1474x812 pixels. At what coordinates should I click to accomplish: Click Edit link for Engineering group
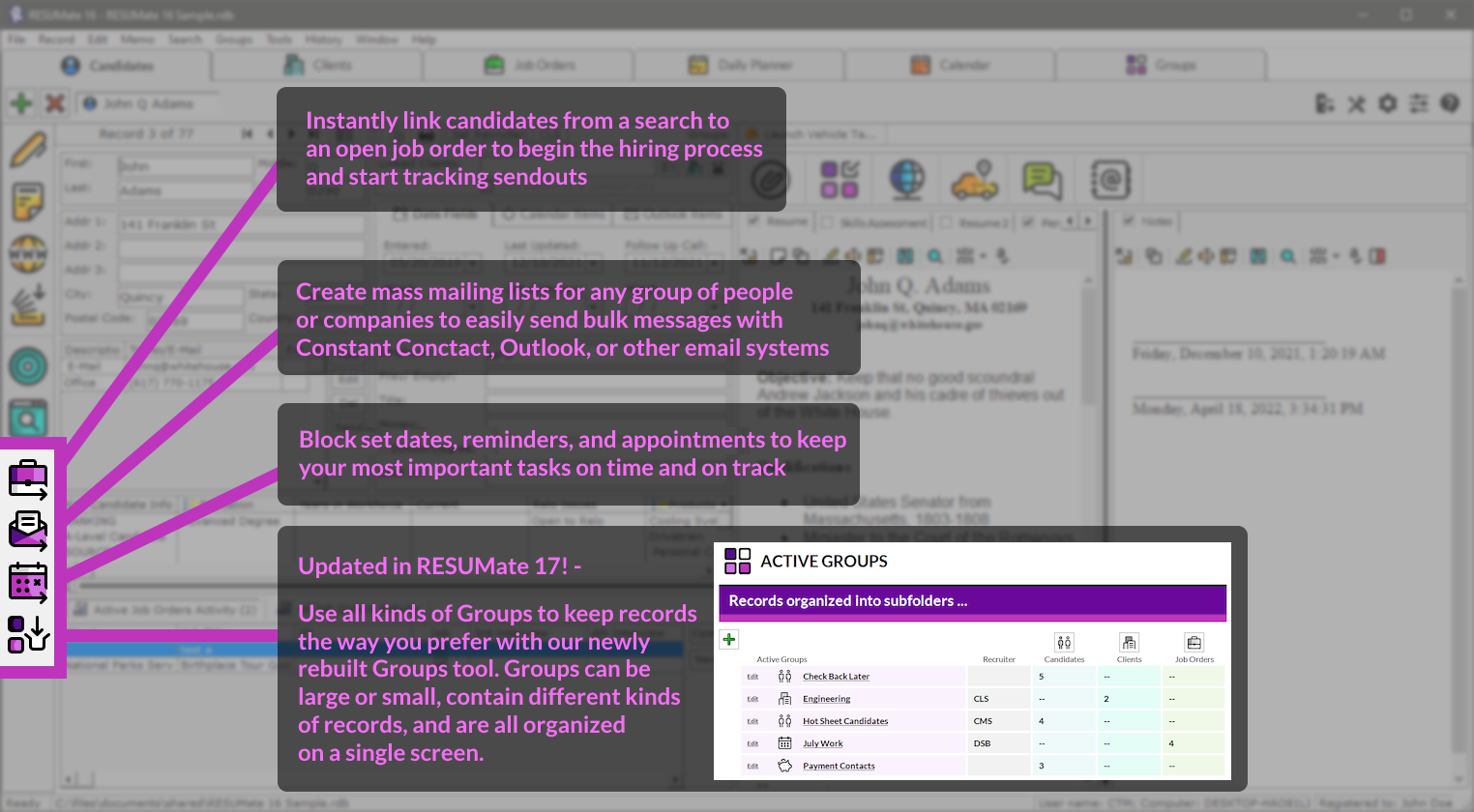click(752, 699)
